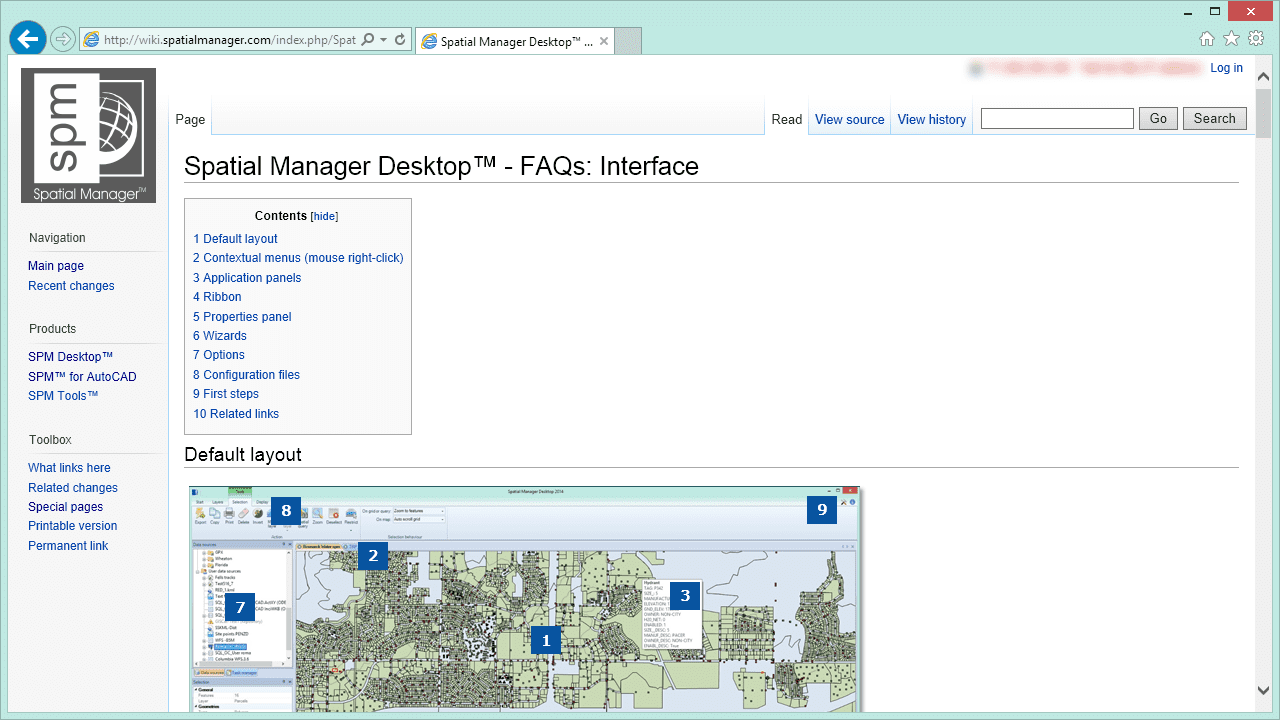
Task: Open the View history tab
Action: [932, 119]
